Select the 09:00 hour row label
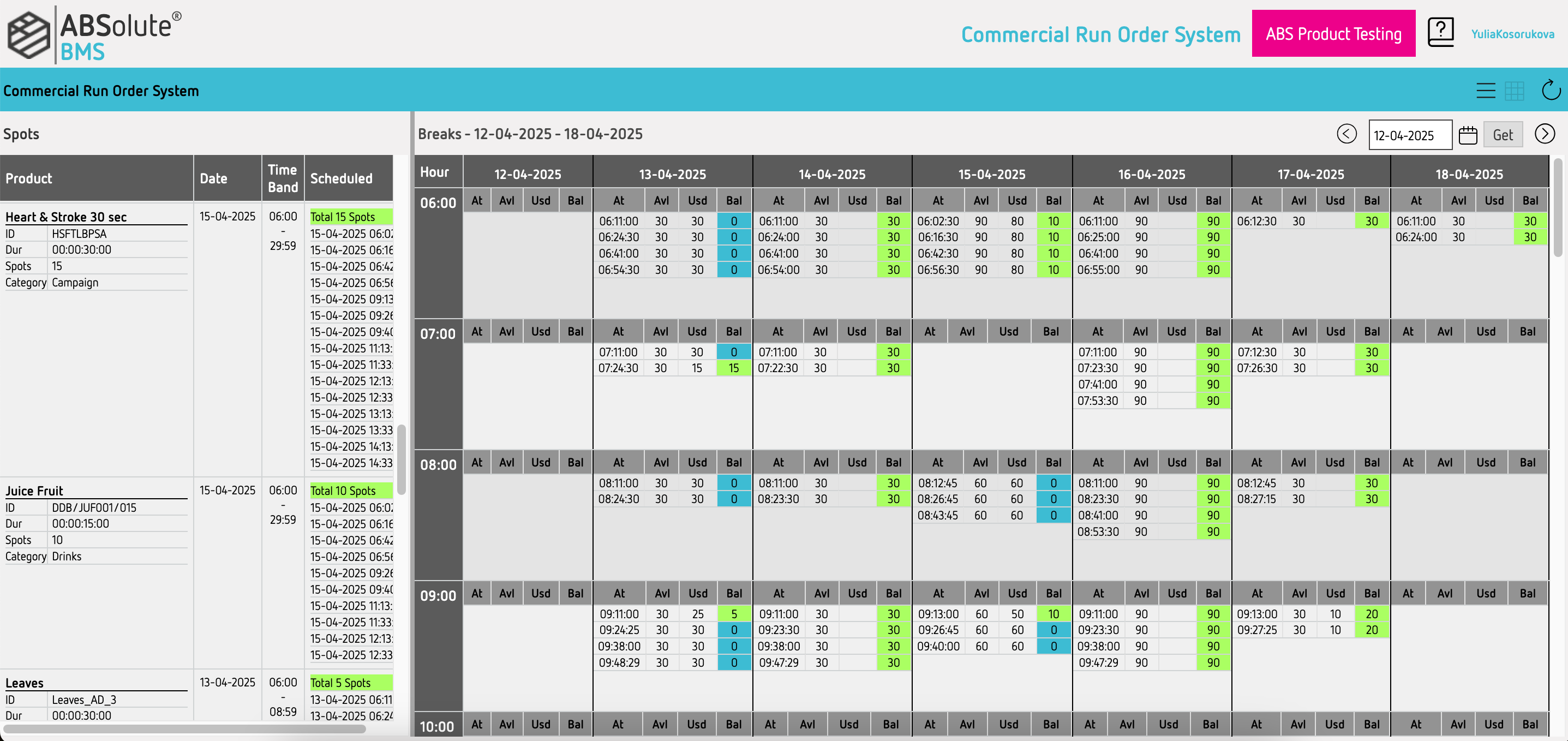 tap(438, 595)
